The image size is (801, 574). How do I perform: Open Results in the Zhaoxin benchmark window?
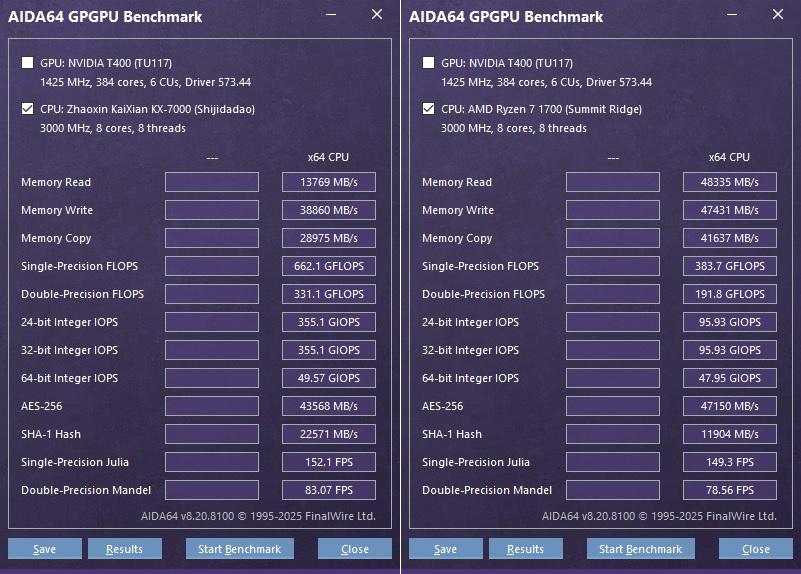pyautogui.click(x=124, y=549)
